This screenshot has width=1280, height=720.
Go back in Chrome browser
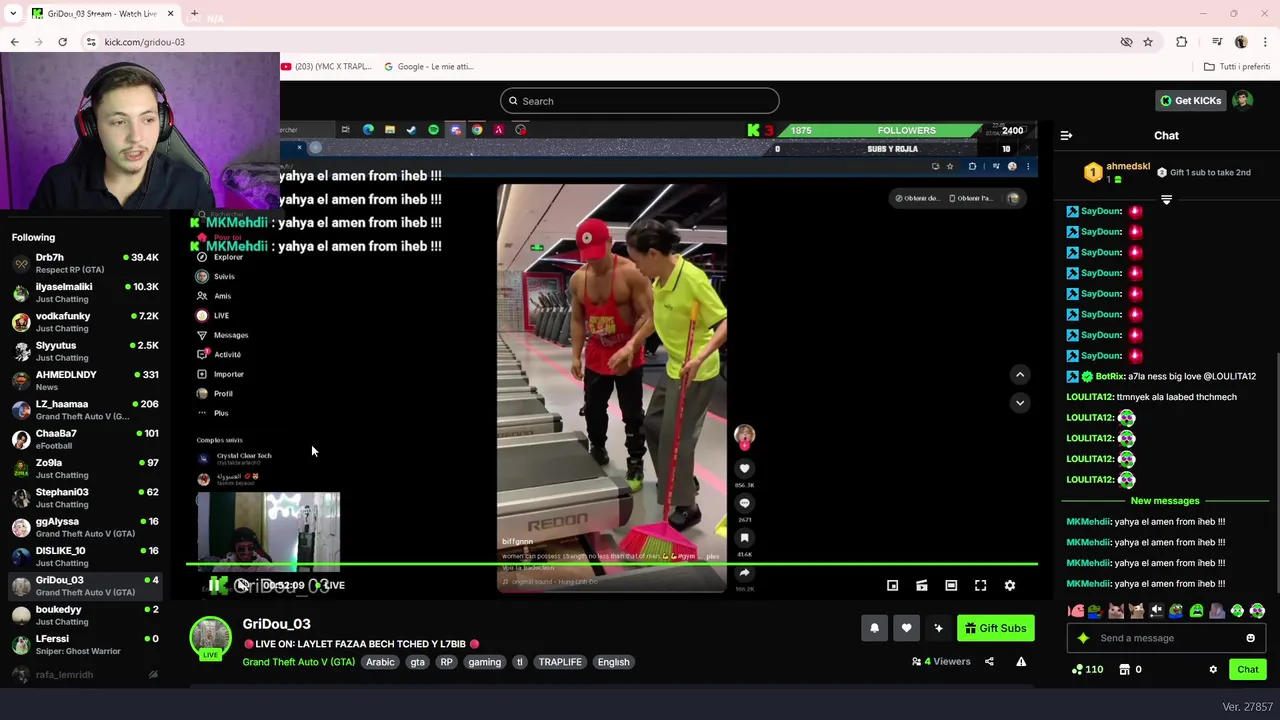[x=14, y=42]
